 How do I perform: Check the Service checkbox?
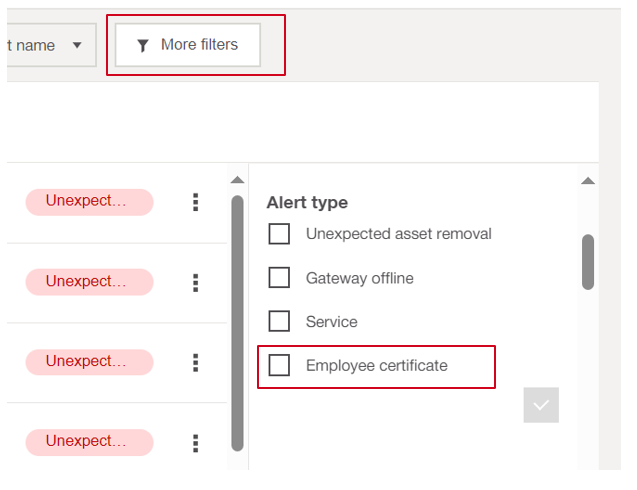tap(279, 321)
